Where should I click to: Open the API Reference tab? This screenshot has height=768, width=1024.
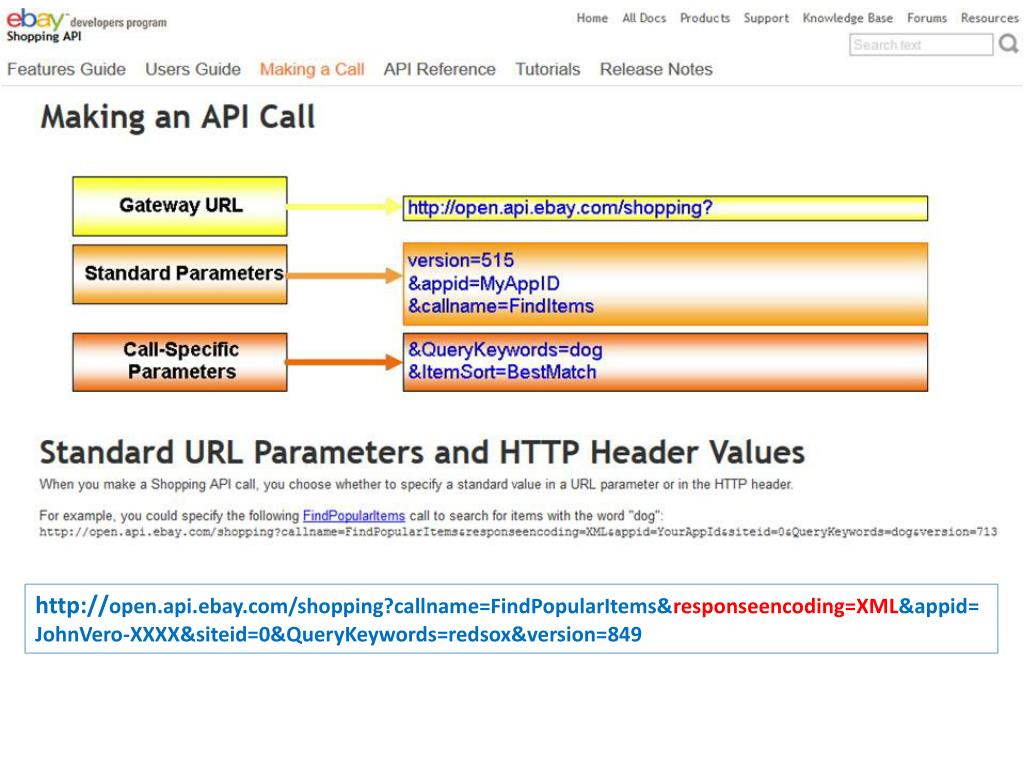440,69
